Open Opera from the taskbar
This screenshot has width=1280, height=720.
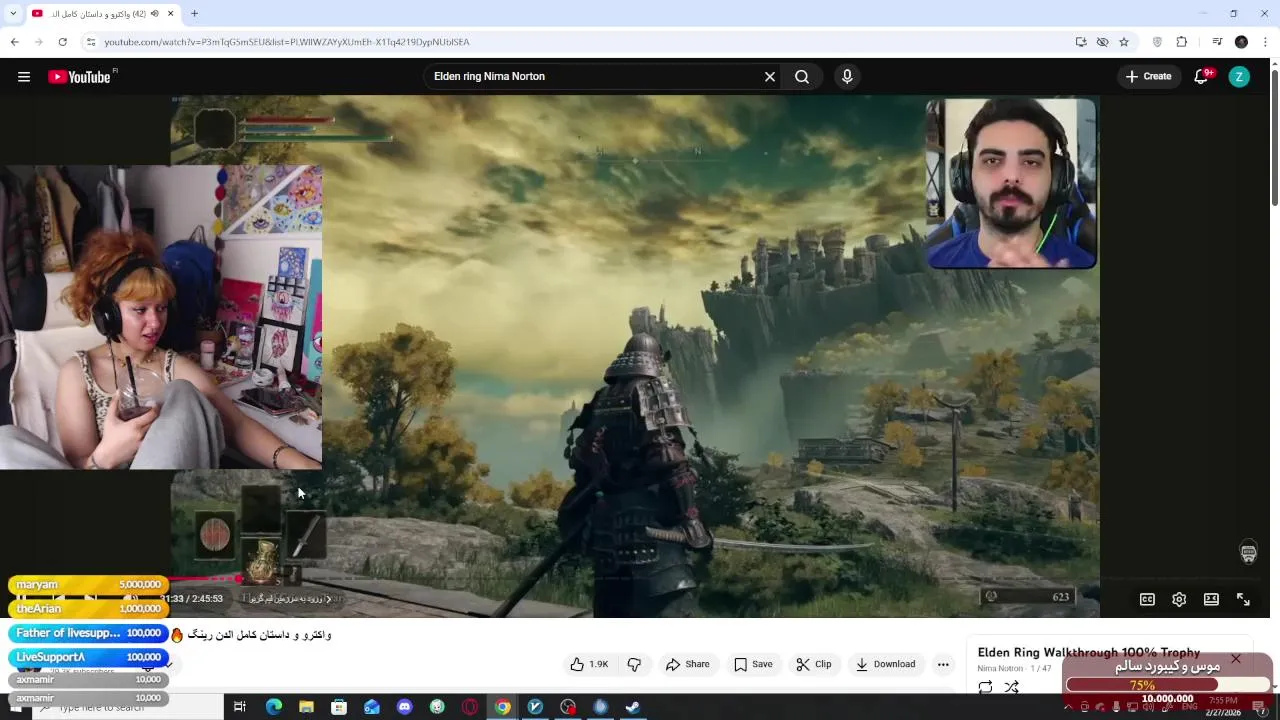click(x=469, y=707)
